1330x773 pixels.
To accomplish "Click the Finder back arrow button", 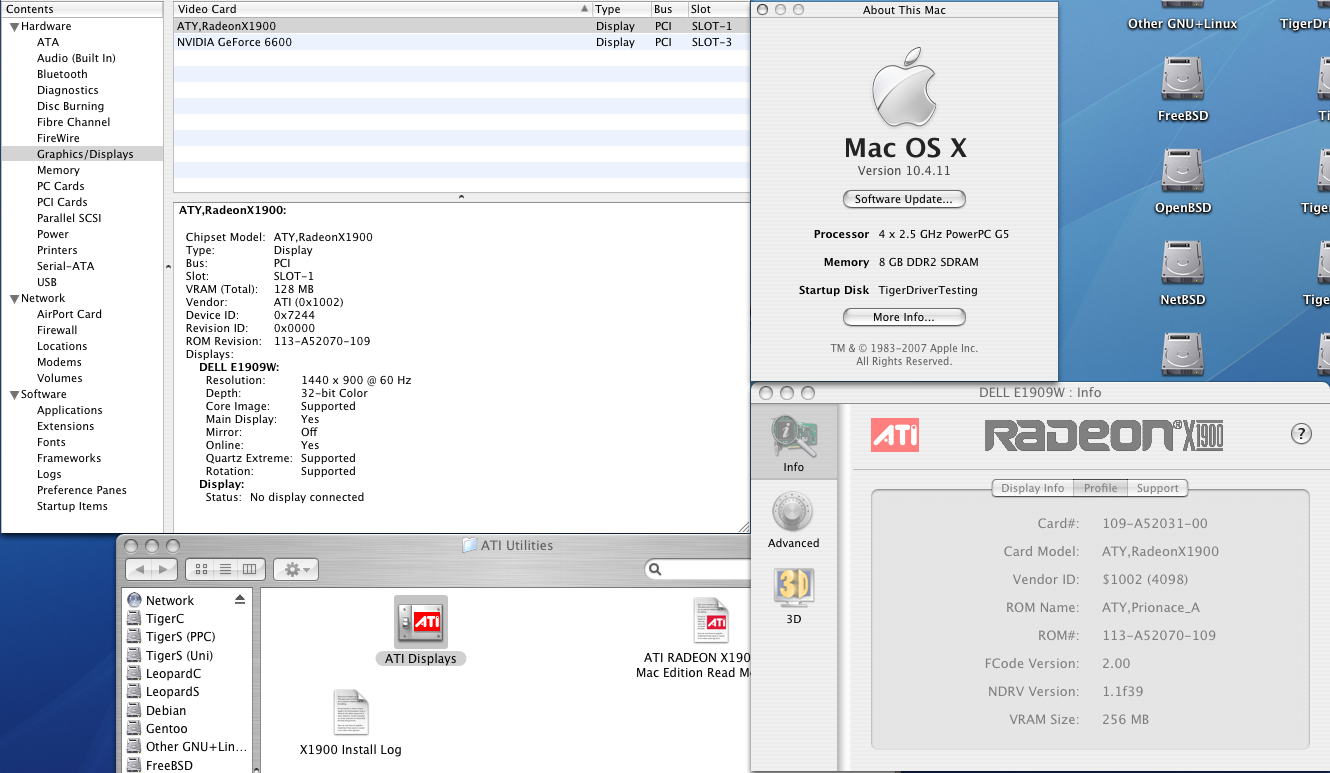I will [140, 569].
